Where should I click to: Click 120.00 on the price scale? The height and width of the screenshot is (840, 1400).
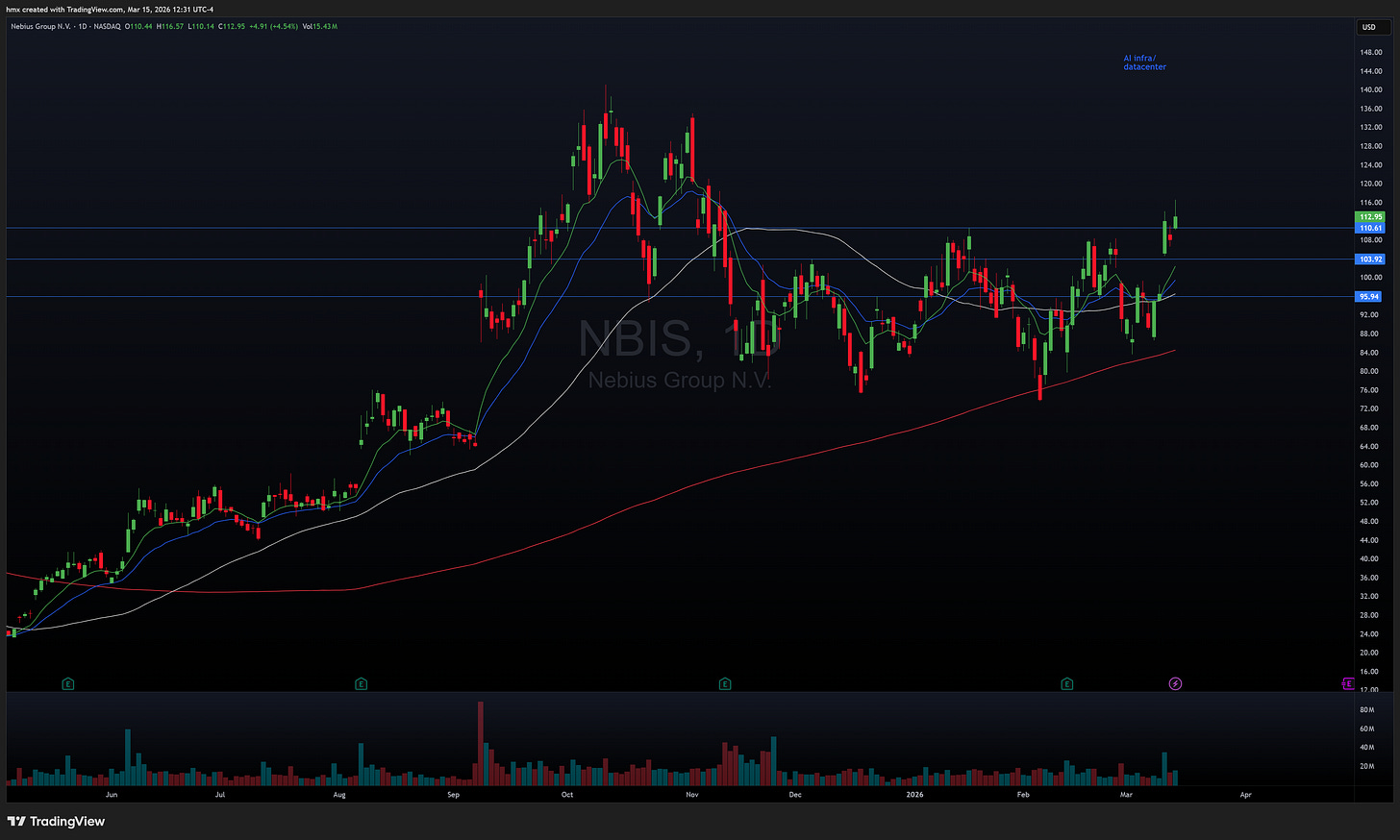(1371, 184)
